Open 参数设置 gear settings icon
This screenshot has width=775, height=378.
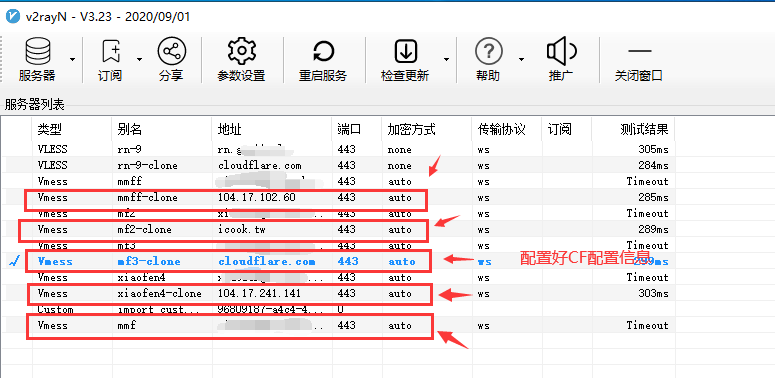(241, 51)
